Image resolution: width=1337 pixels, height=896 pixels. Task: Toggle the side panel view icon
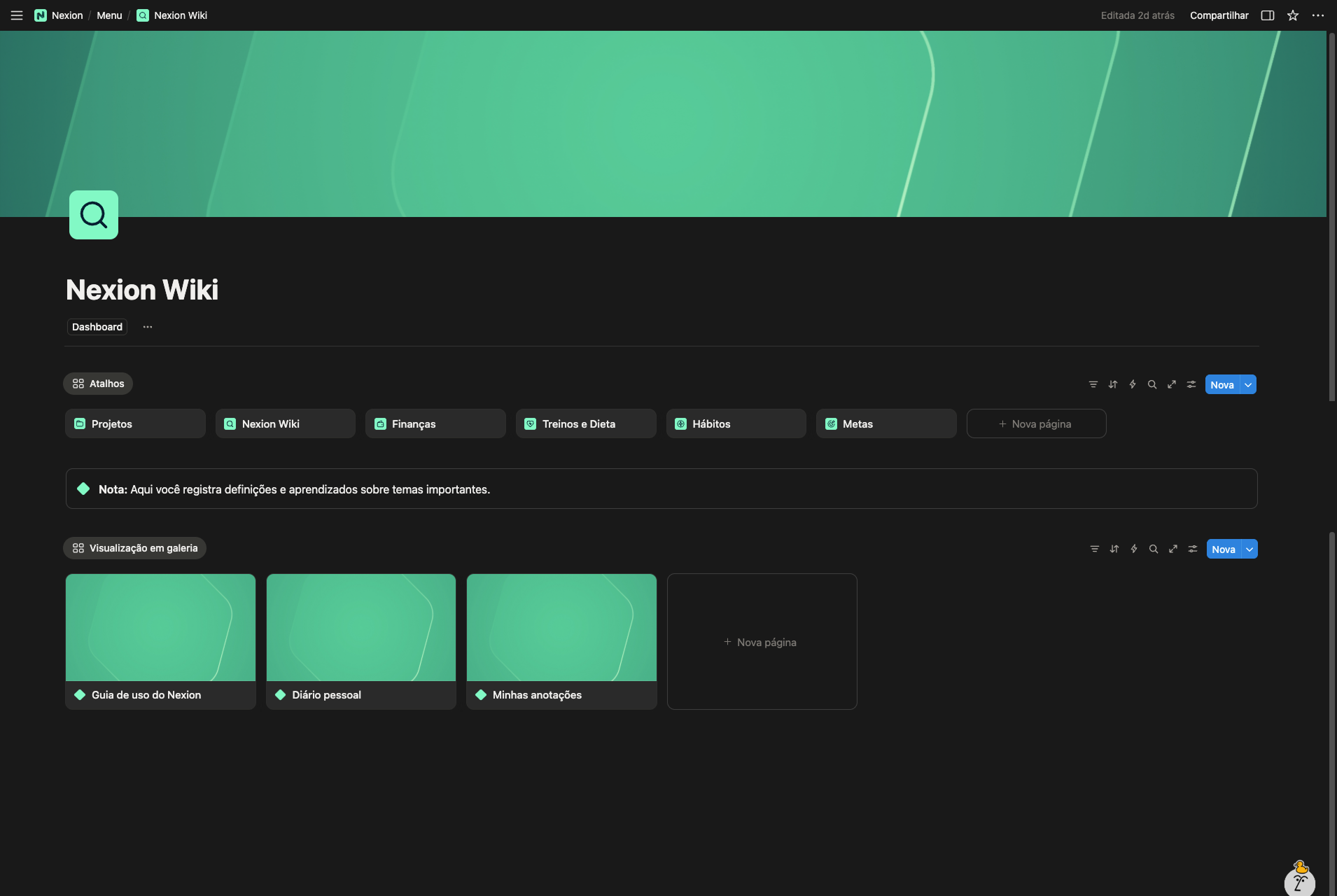tap(1268, 15)
